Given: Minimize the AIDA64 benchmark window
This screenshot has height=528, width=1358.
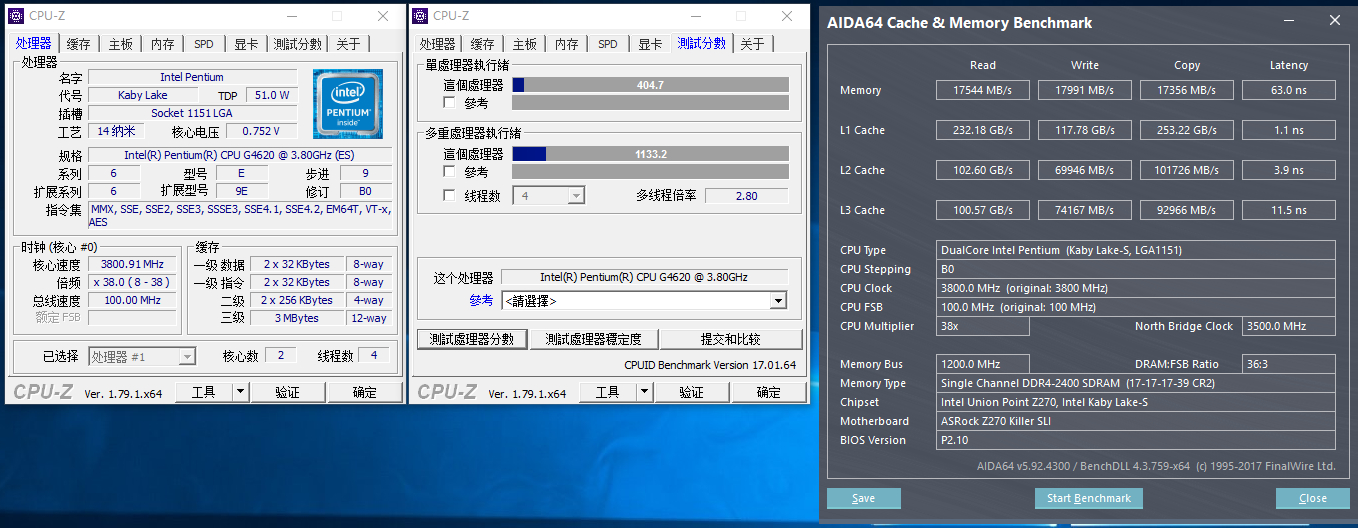Looking at the screenshot, I should 1290,21.
